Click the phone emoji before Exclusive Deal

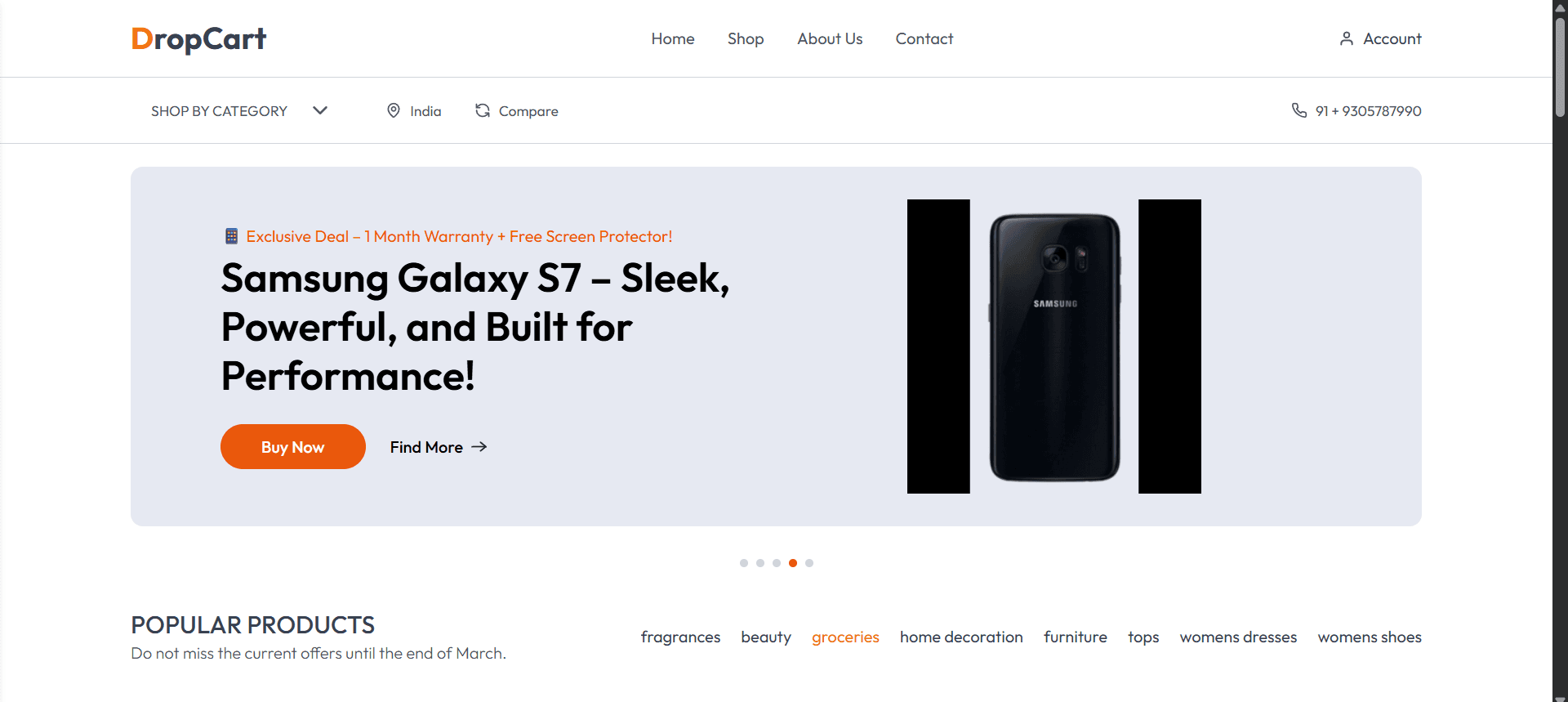click(232, 236)
